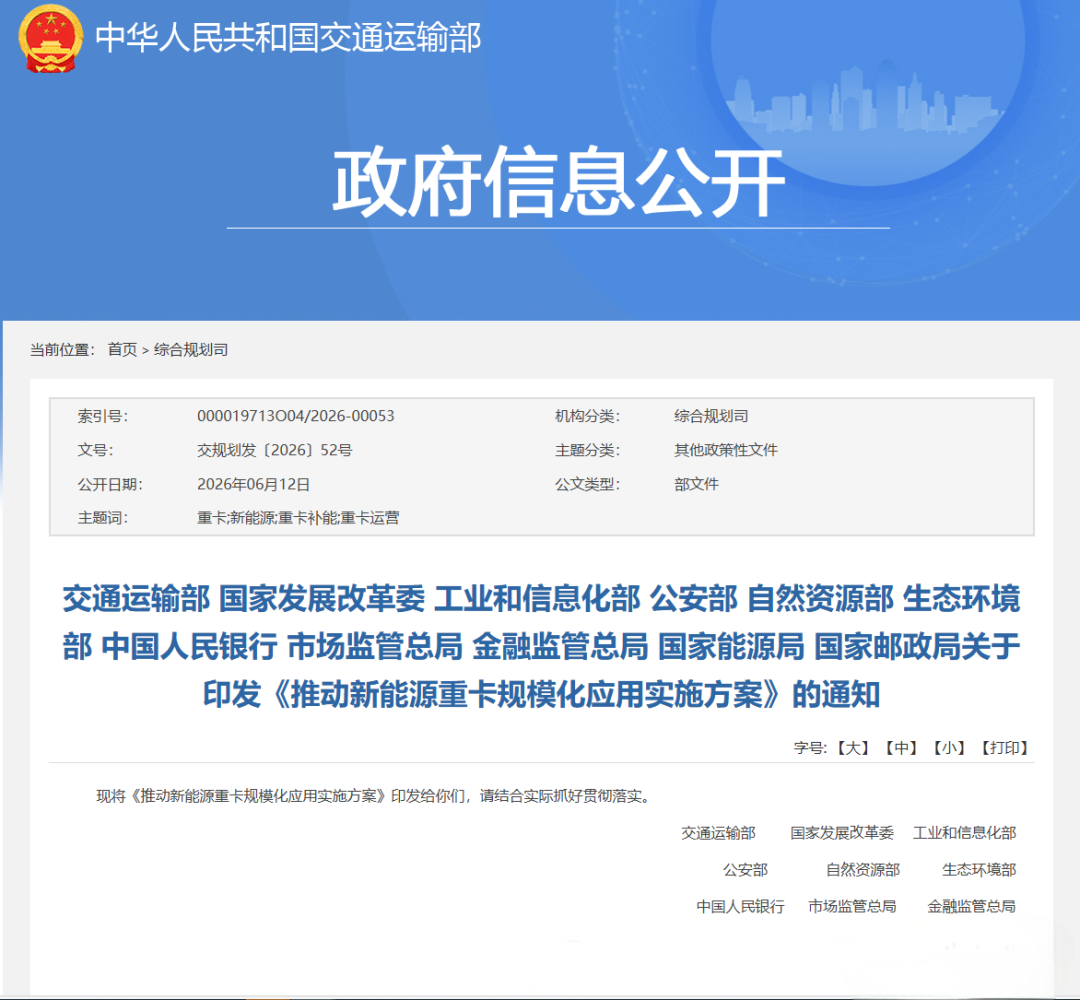Click the national emblem logo
The width and height of the screenshot is (1080, 1000).
pyautogui.click(x=50, y=39)
